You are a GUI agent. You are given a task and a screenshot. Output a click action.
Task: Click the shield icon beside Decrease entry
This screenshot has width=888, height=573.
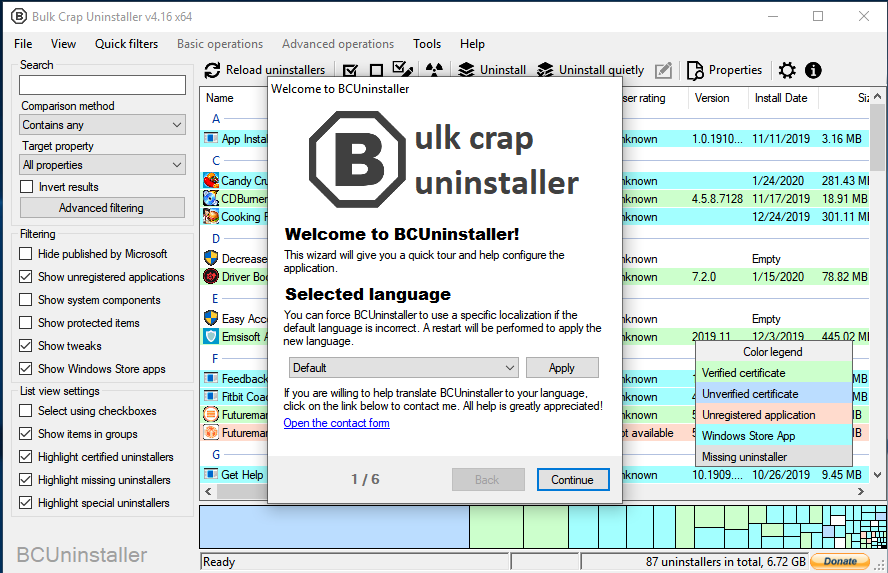click(x=211, y=258)
